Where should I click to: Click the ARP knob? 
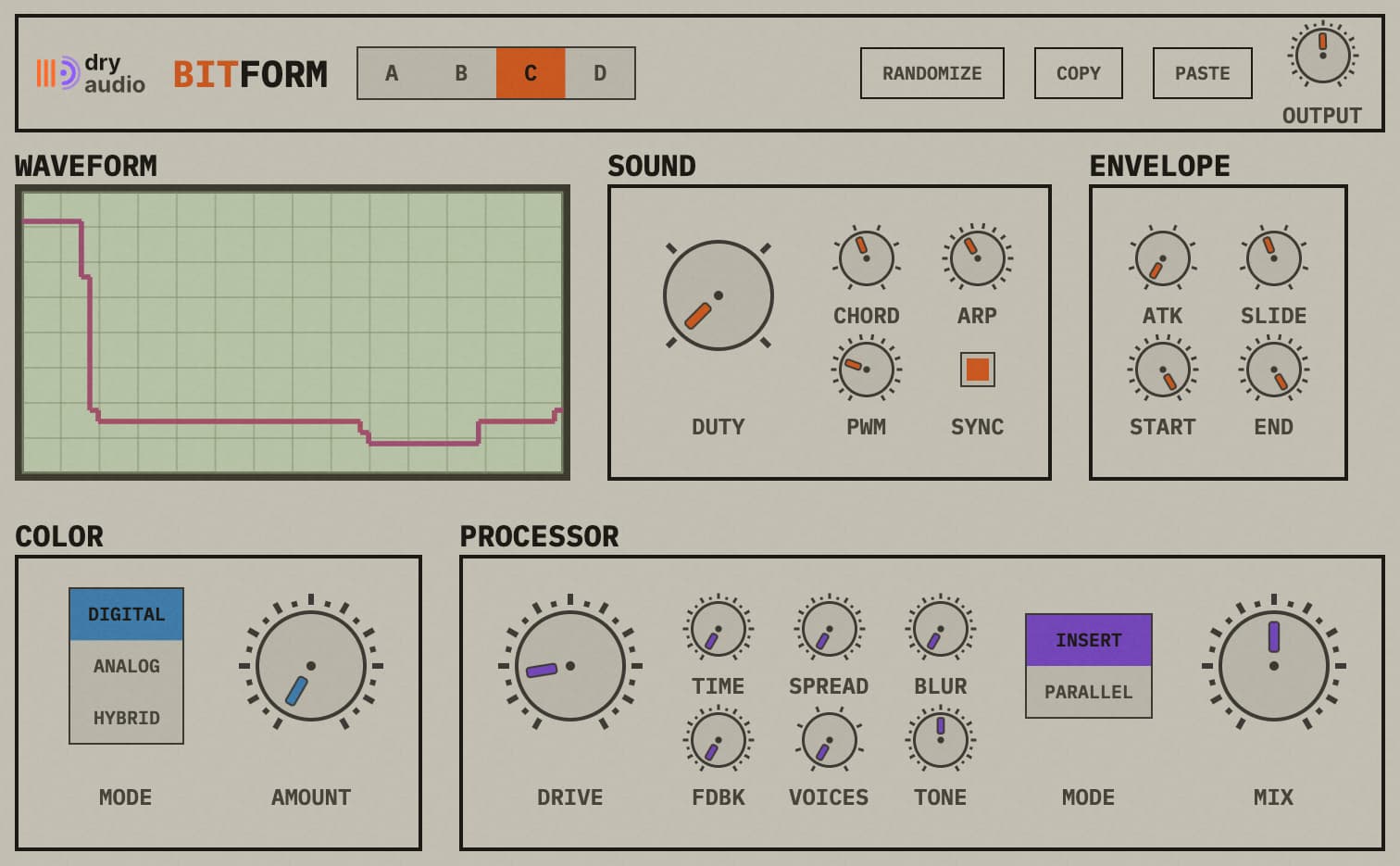coord(978,258)
